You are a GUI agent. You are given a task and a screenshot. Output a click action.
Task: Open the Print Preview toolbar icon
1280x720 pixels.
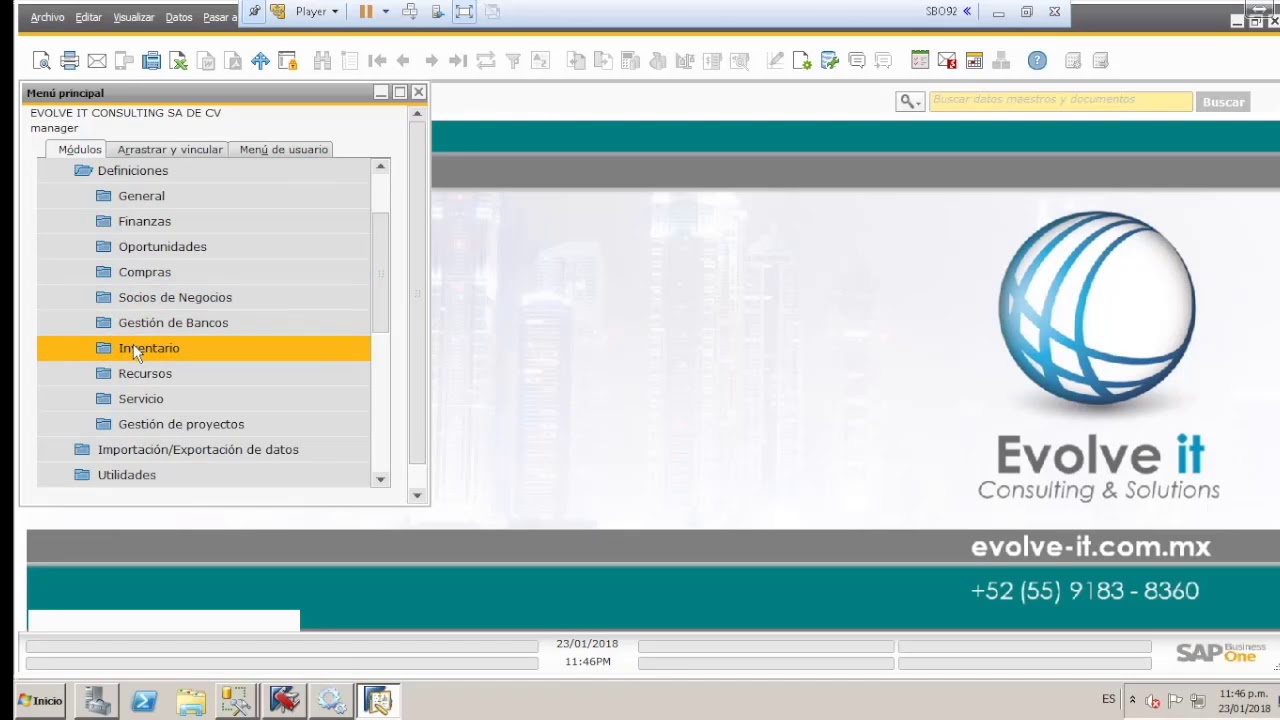(41, 61)
